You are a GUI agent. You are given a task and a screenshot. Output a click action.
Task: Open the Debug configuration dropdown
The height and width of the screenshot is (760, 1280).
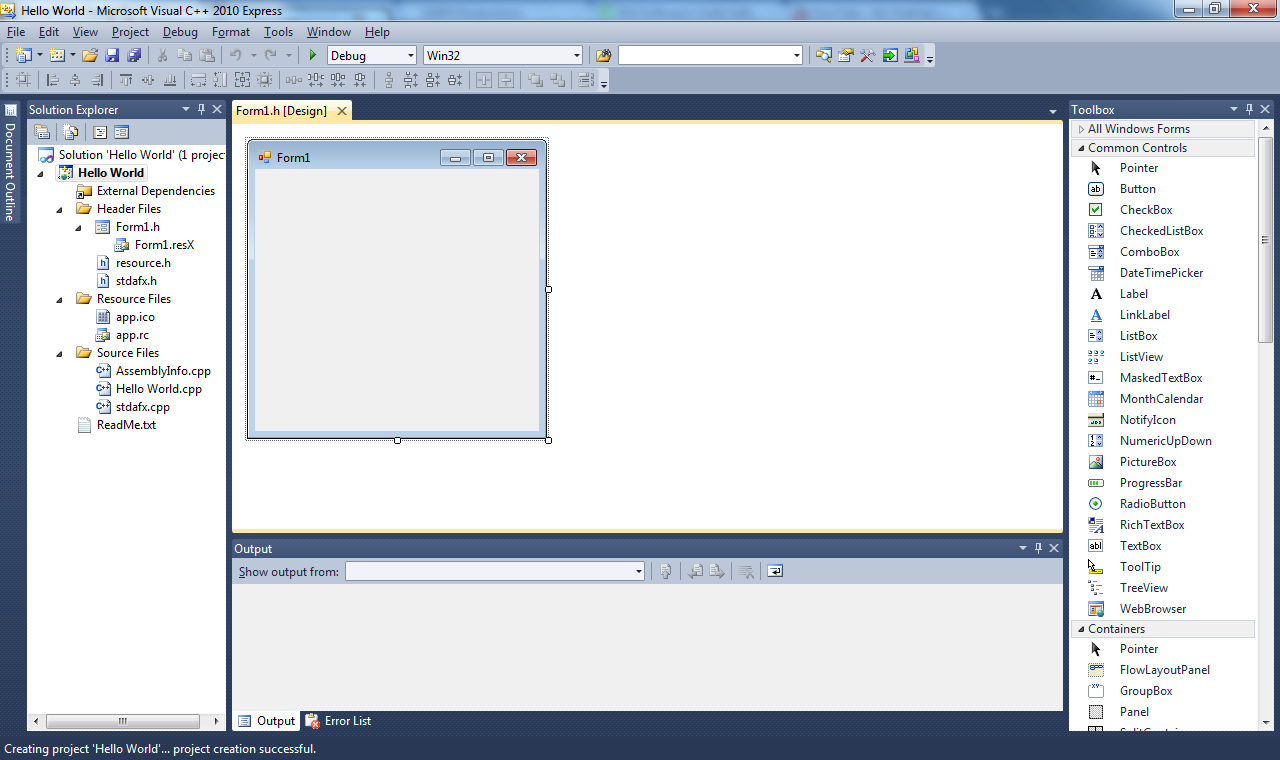[410, 56]
